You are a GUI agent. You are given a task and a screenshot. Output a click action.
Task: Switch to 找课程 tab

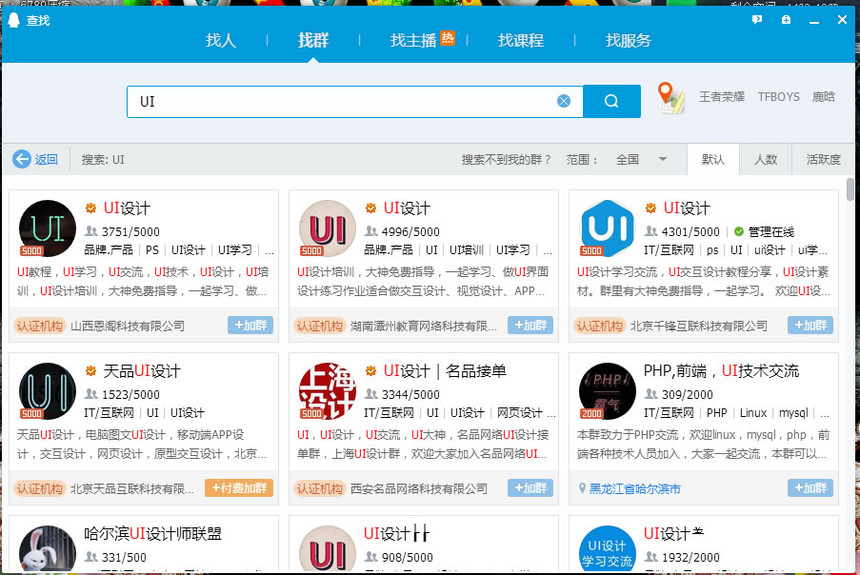pyautogui.click(x=520, y=40)
